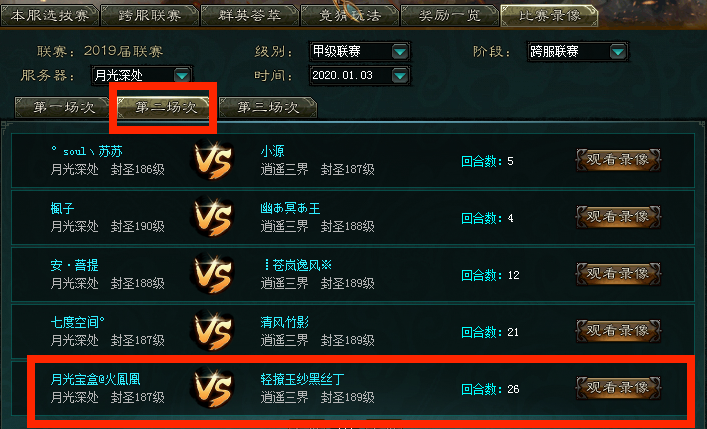Open the 奖励一览 tab
Screen dimensions: 707x429
[x=450, y=15]
